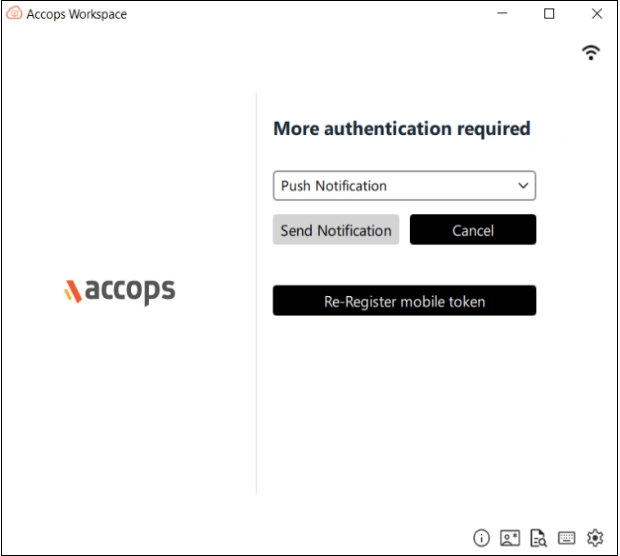Image resolution: width=620 pixels, height=556 pixels.
Task: Open the Push Notification authentication dropdown
Action: click(x=404, y=185)
